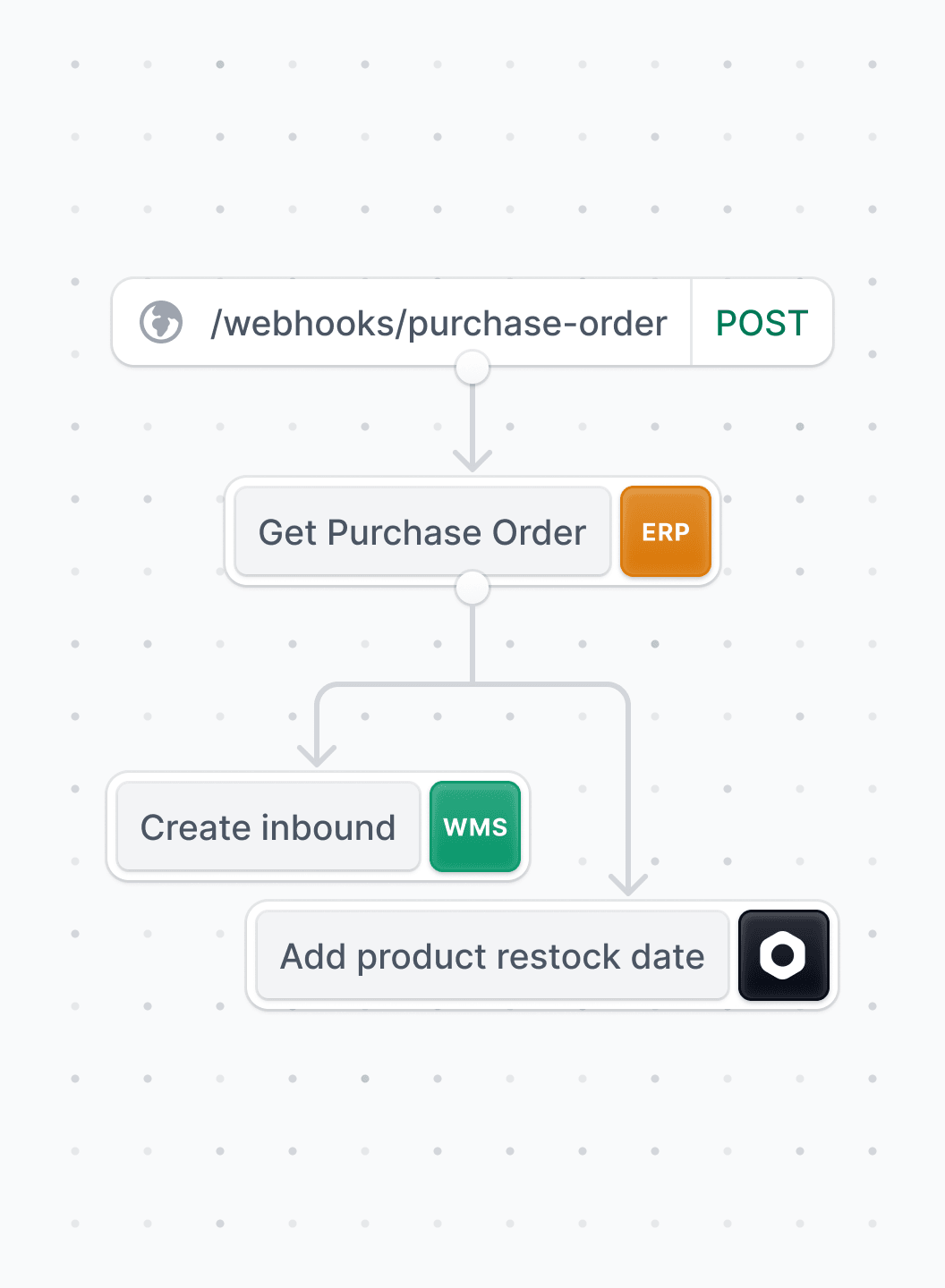945x1288 pixels.
Task: Click arrowhead pointing into Add product restock date
Action: [628, 885]
